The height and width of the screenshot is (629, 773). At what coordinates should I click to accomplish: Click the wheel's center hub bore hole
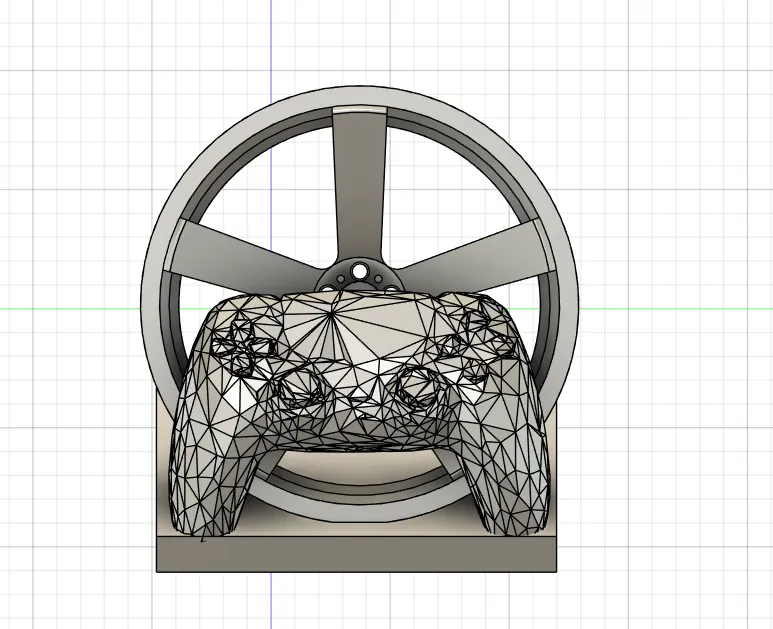[x=359, y=271]
